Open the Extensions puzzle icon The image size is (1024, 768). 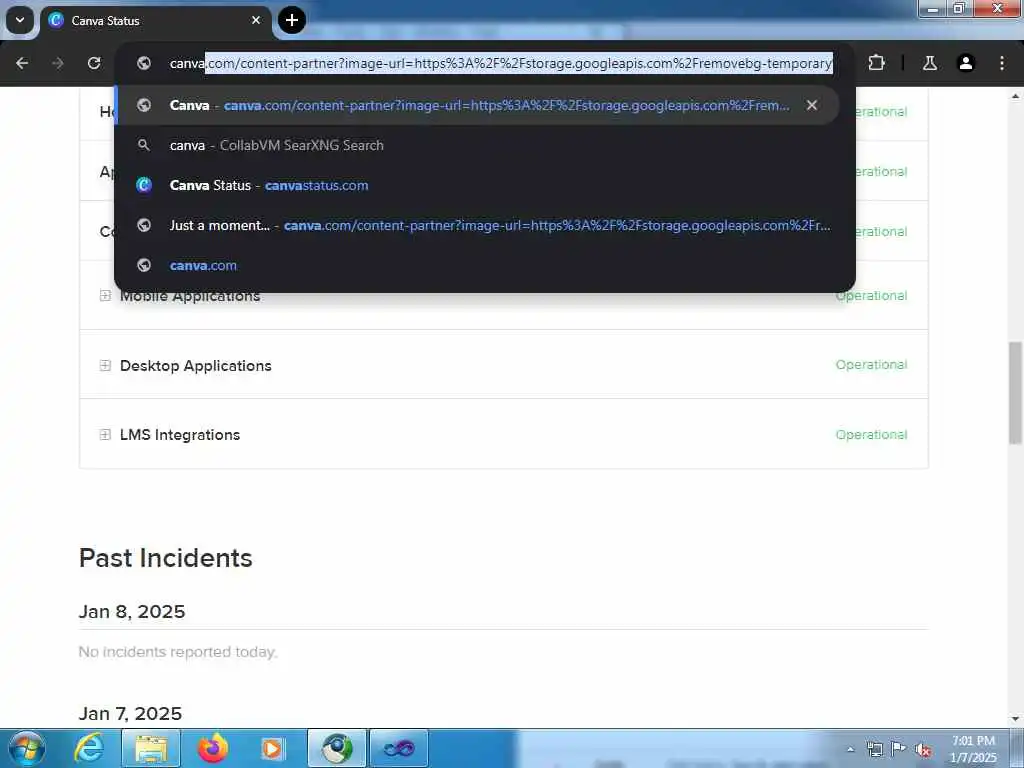click(876, 63)
